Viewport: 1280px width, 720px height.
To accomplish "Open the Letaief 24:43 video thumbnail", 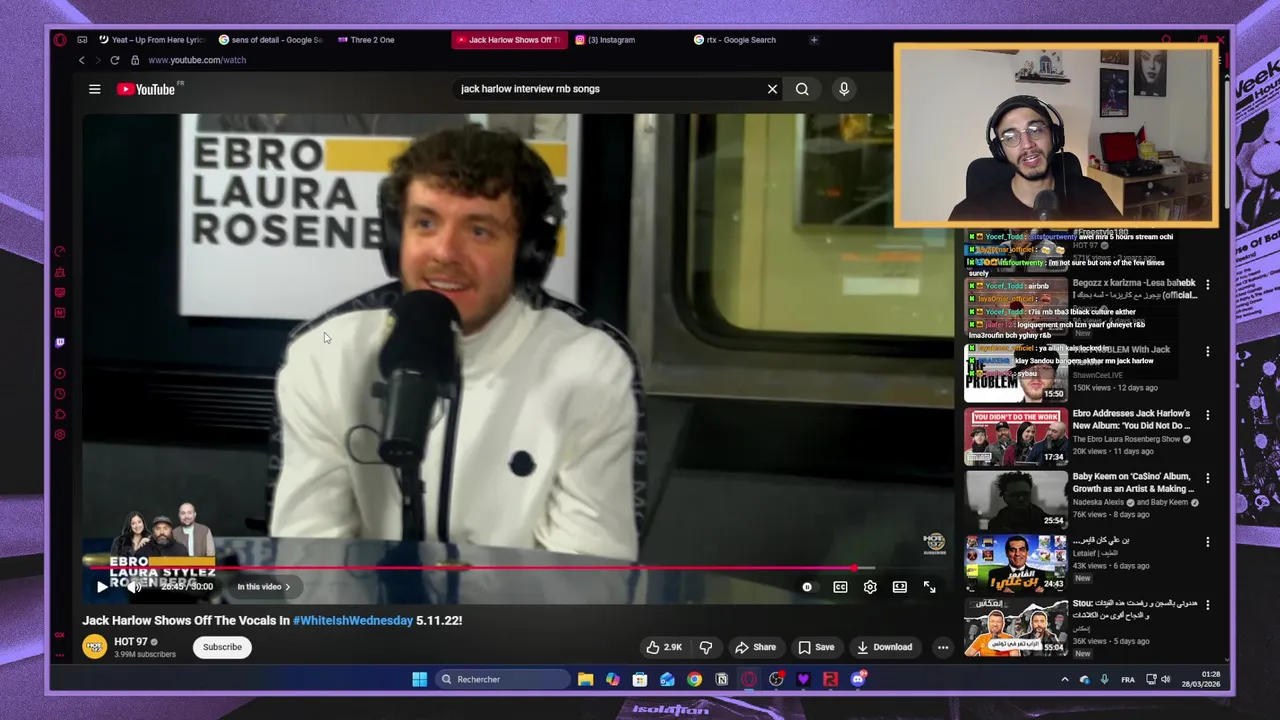I will coord(1016,563).
